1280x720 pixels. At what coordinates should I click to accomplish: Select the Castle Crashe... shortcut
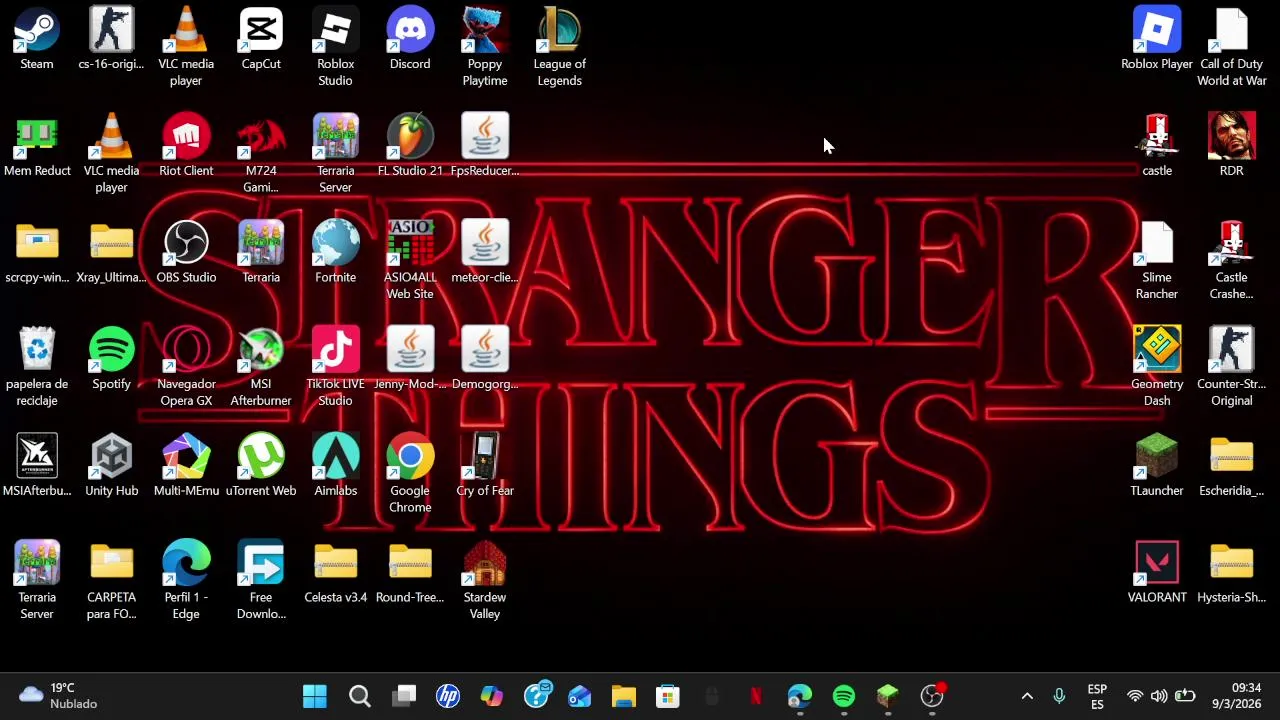pos(1232,260)
